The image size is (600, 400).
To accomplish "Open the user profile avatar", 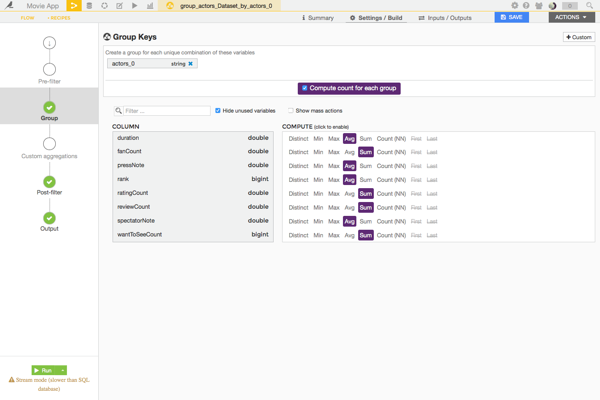I will tap(552, 6).
